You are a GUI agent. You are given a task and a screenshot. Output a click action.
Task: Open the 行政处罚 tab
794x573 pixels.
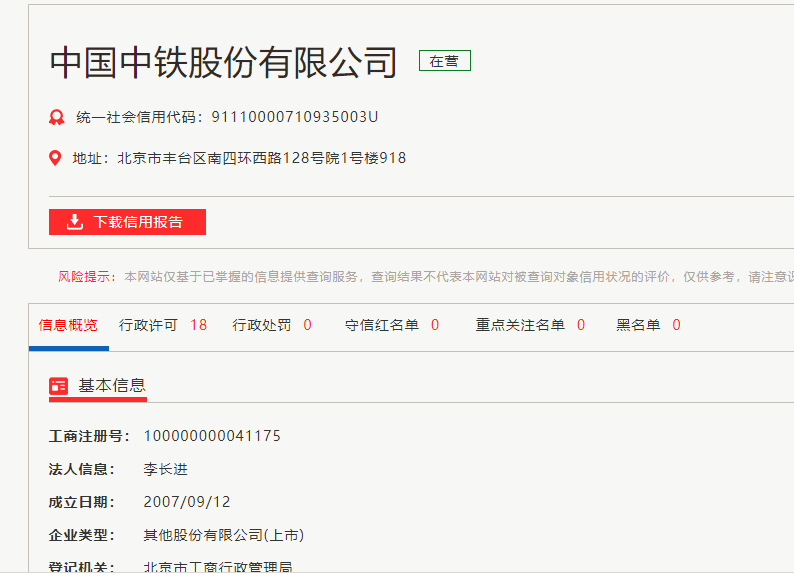(x=261, y=325)
